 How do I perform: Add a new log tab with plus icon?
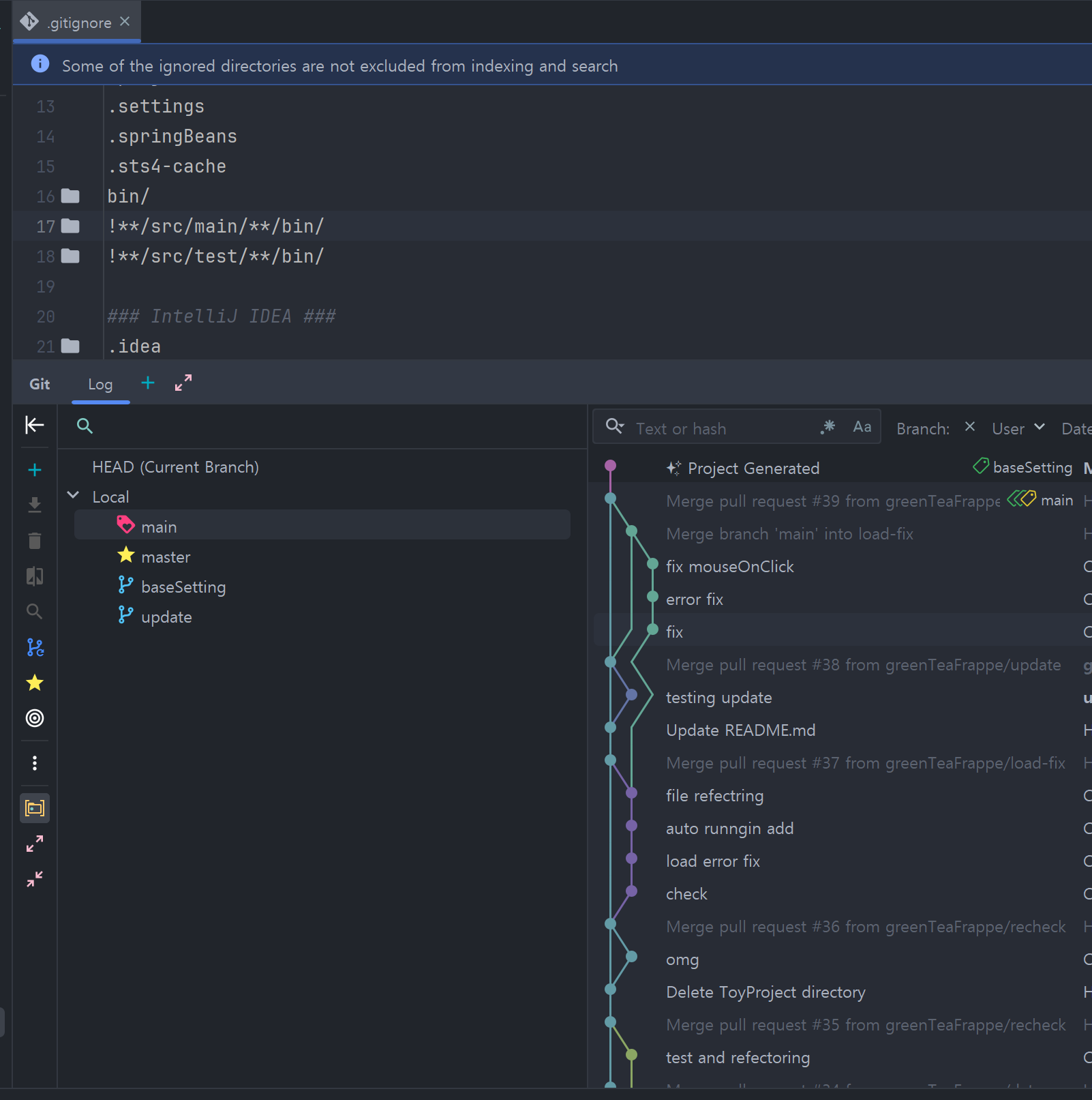pos(148,383)
